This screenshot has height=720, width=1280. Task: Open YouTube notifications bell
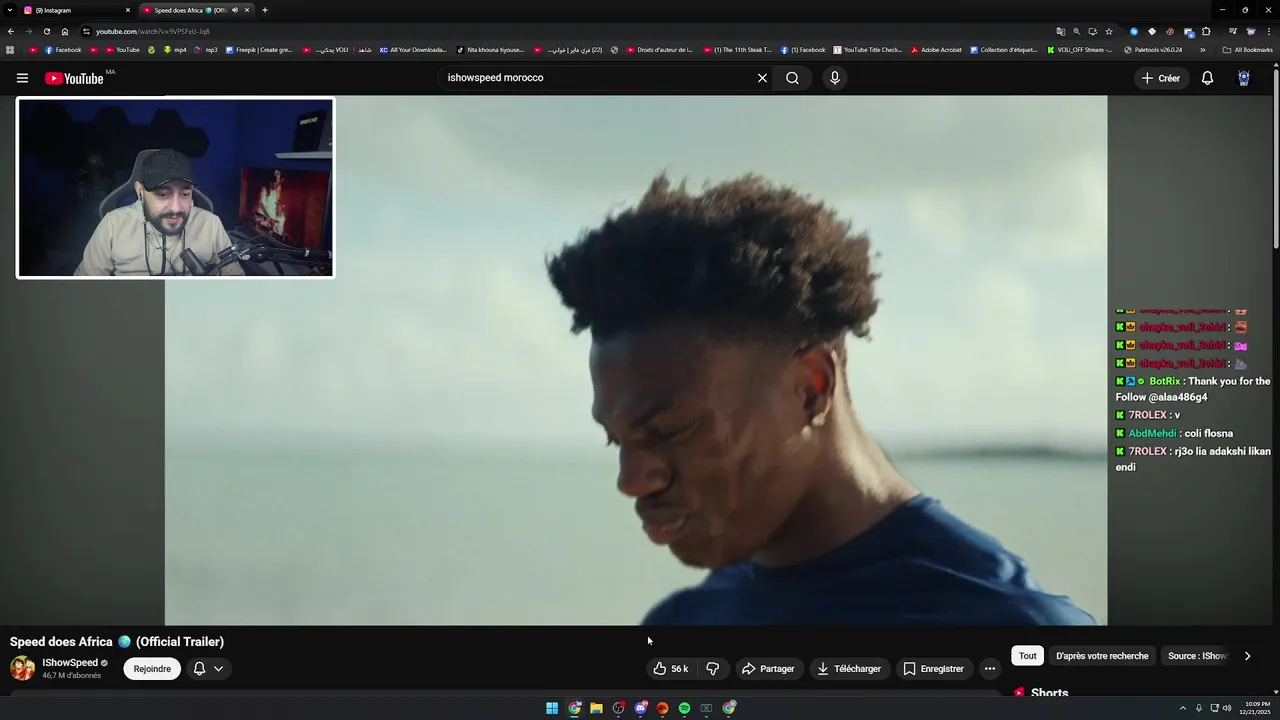[x=1207, y=78]
